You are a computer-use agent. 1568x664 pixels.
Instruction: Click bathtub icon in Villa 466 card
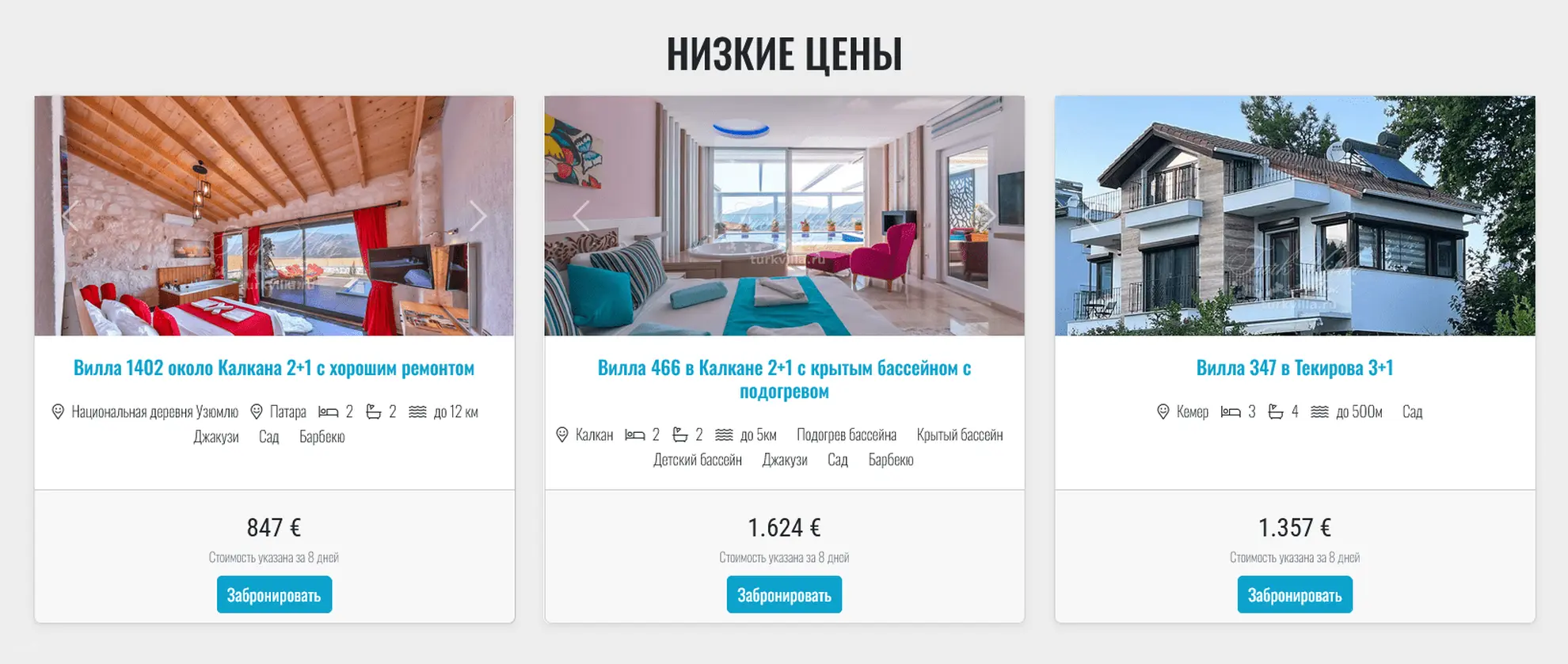tap(680, 434)
